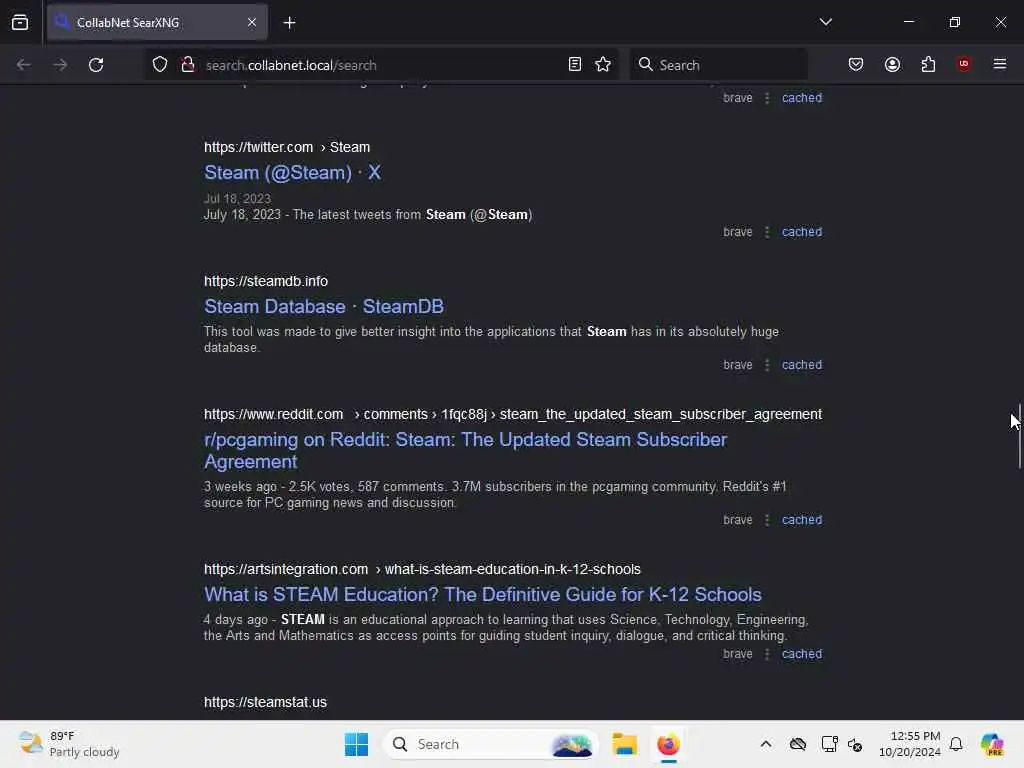View site security lock information

(x=188, y=65)
